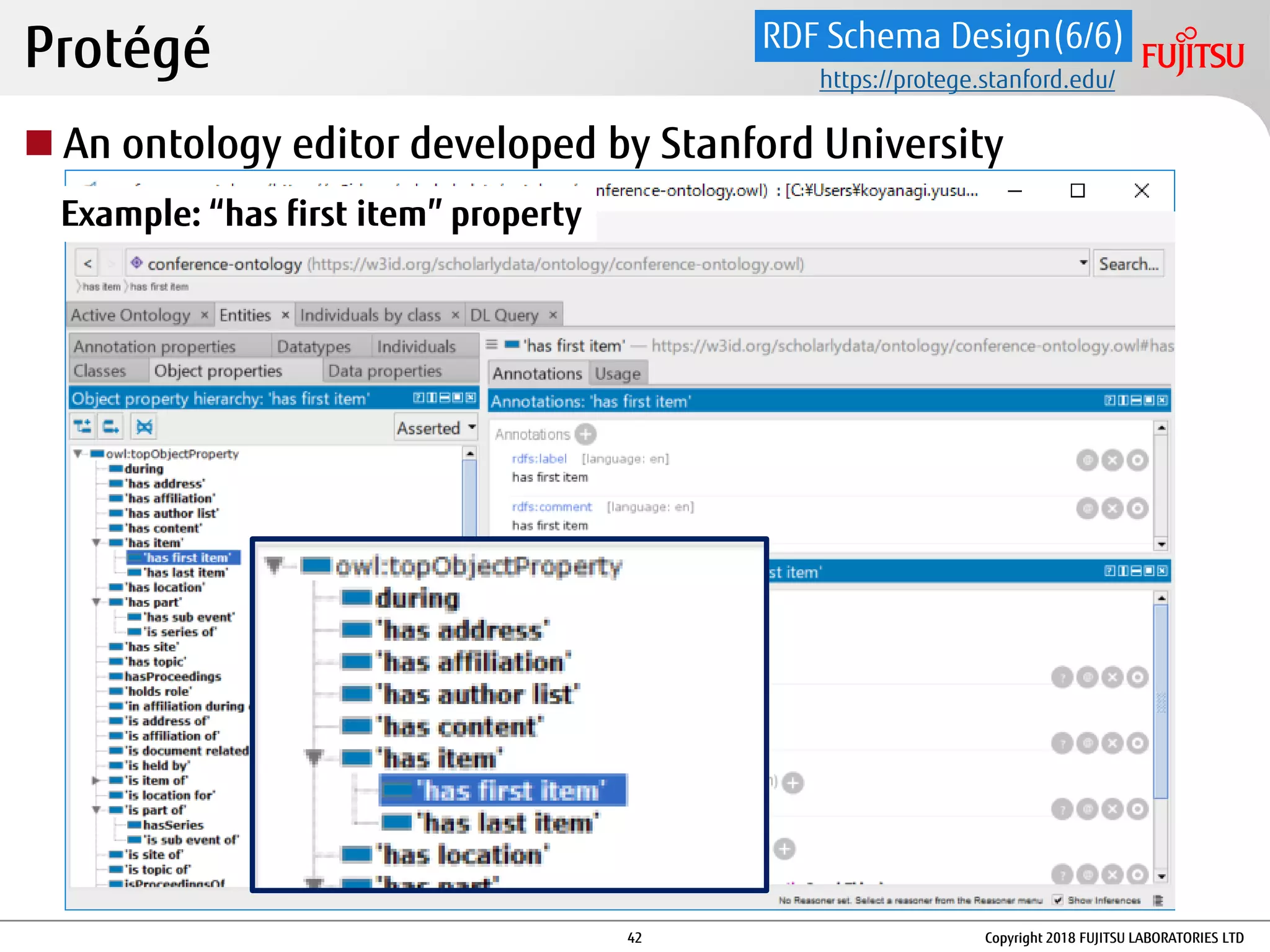The width and height of the screenshot is (1270, 952).
Task: Open the protege.stanford.edu link
Action: pos(967,79)
